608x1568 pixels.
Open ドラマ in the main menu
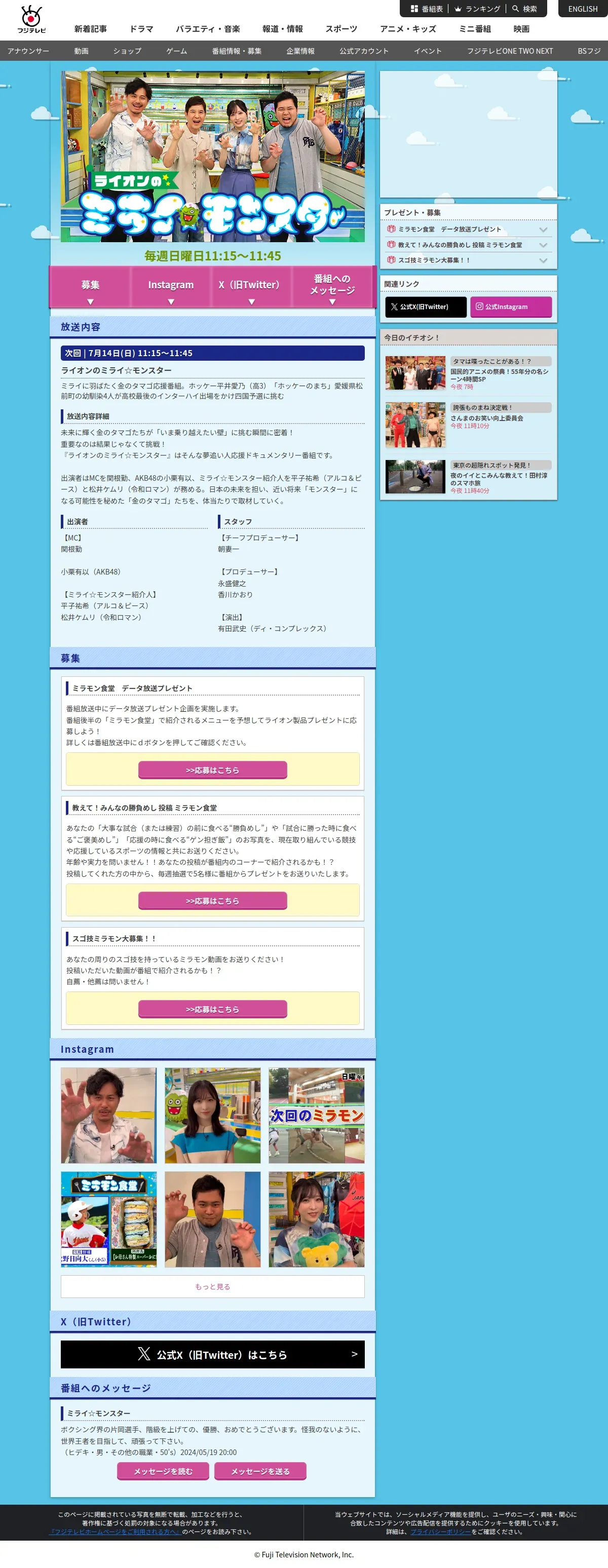(141, 28)
